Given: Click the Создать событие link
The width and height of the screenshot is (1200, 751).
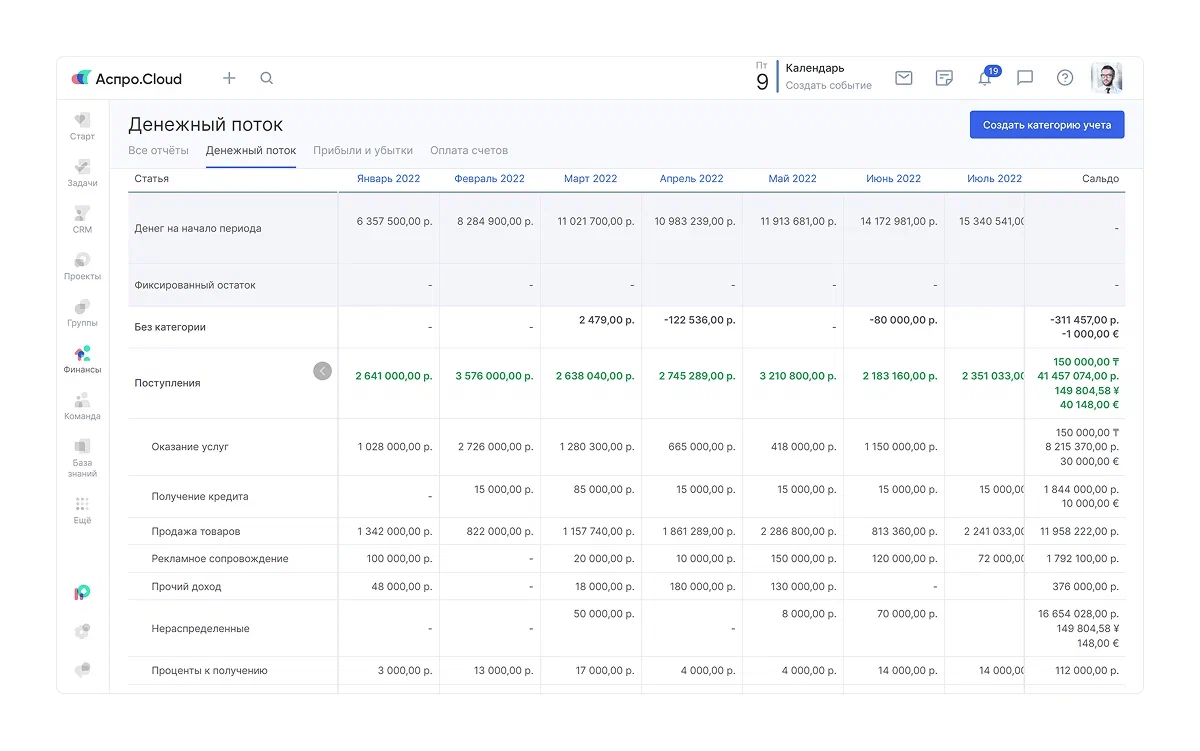Looking at the screenshot, I should [x=828, y=86].
